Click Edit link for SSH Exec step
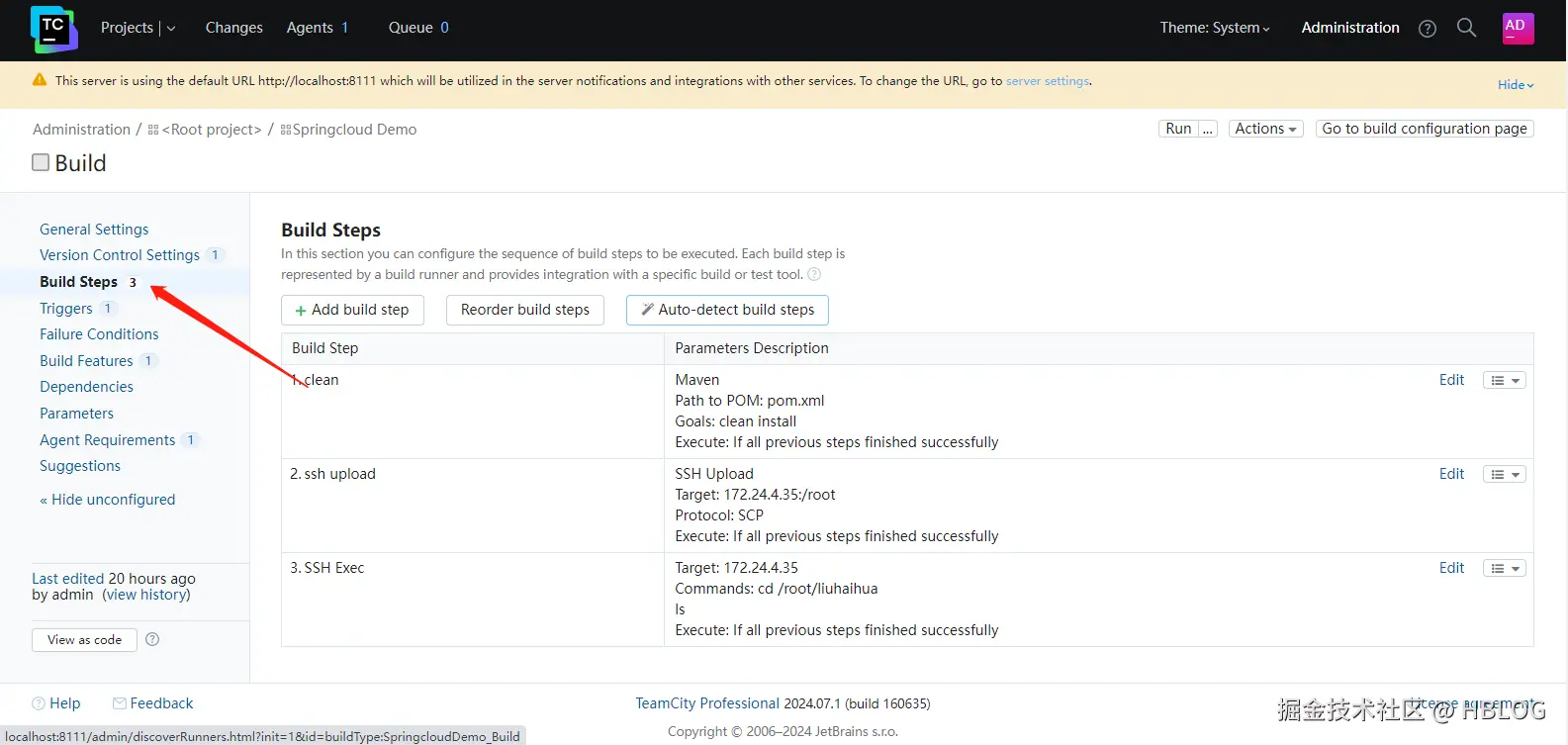The height and width of the screenshot is (745, 1568). coord(1451,568)
